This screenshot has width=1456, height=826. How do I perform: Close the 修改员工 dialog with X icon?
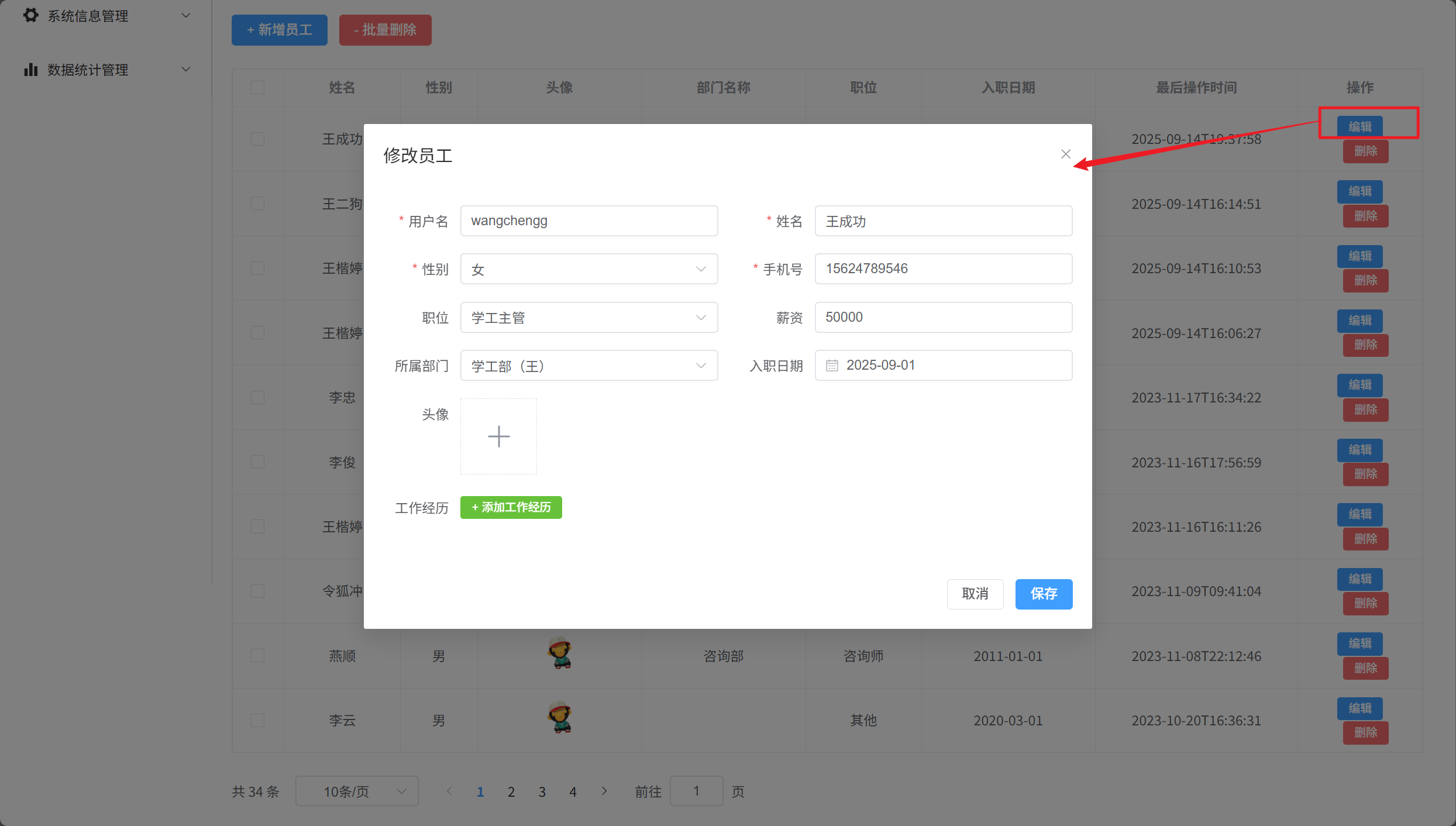[1065, 154]
